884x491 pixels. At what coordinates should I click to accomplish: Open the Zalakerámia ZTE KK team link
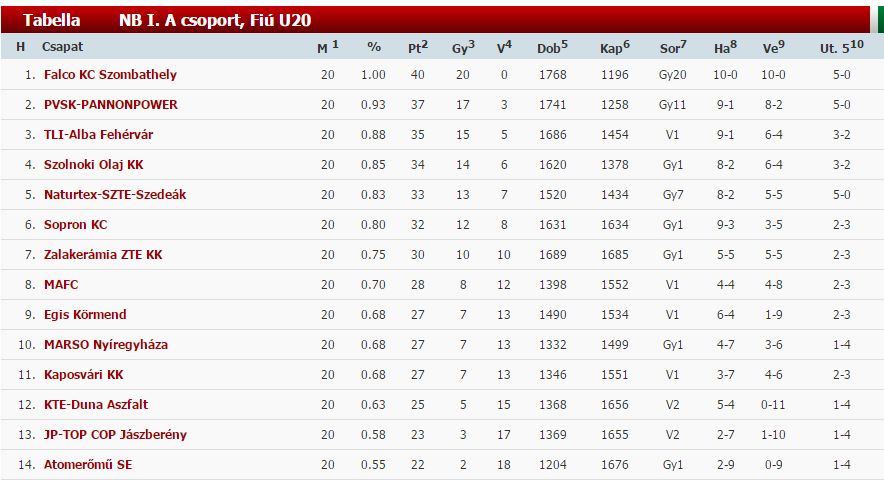[x=103, y=254]
